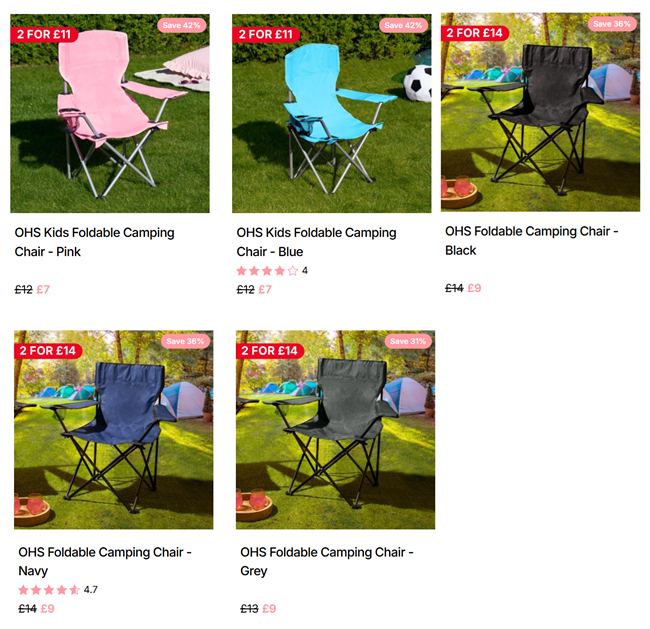The height and width of the screenshot is (629, 650).
Task: Open the grey foldable camping chair image
Action: point(335,430)
